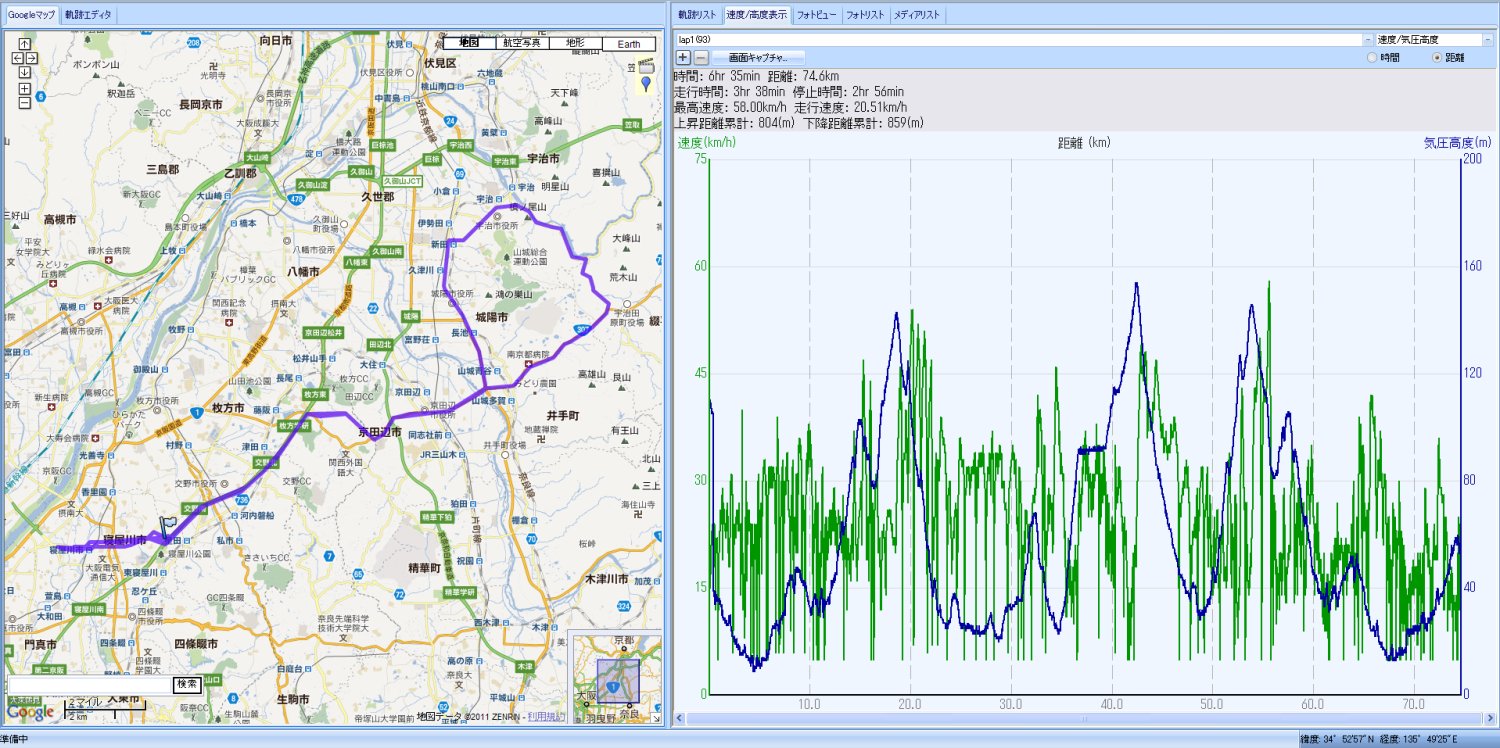Click the 時間: 6hr 35min statistic

717,76
